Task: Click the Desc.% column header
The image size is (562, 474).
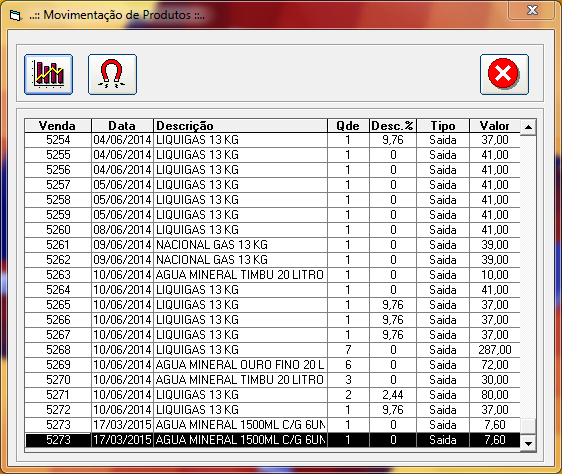Action: [x=393, y=126]
